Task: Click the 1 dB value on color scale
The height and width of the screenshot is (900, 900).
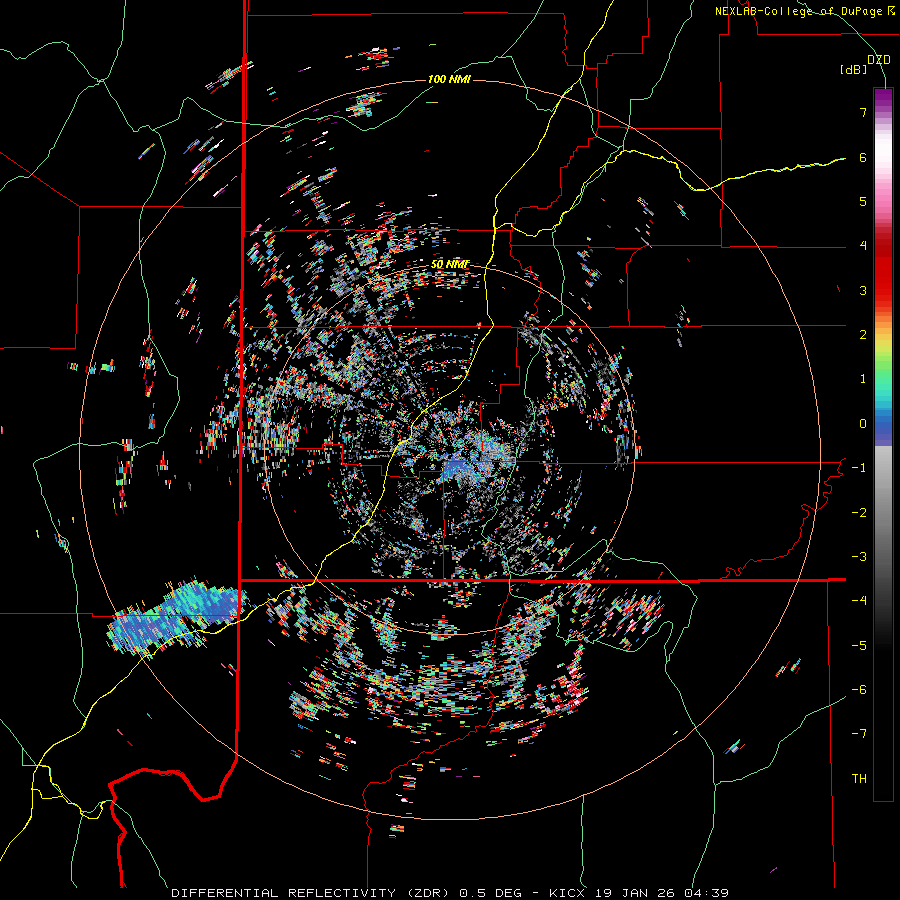Action: coord(863,379)
